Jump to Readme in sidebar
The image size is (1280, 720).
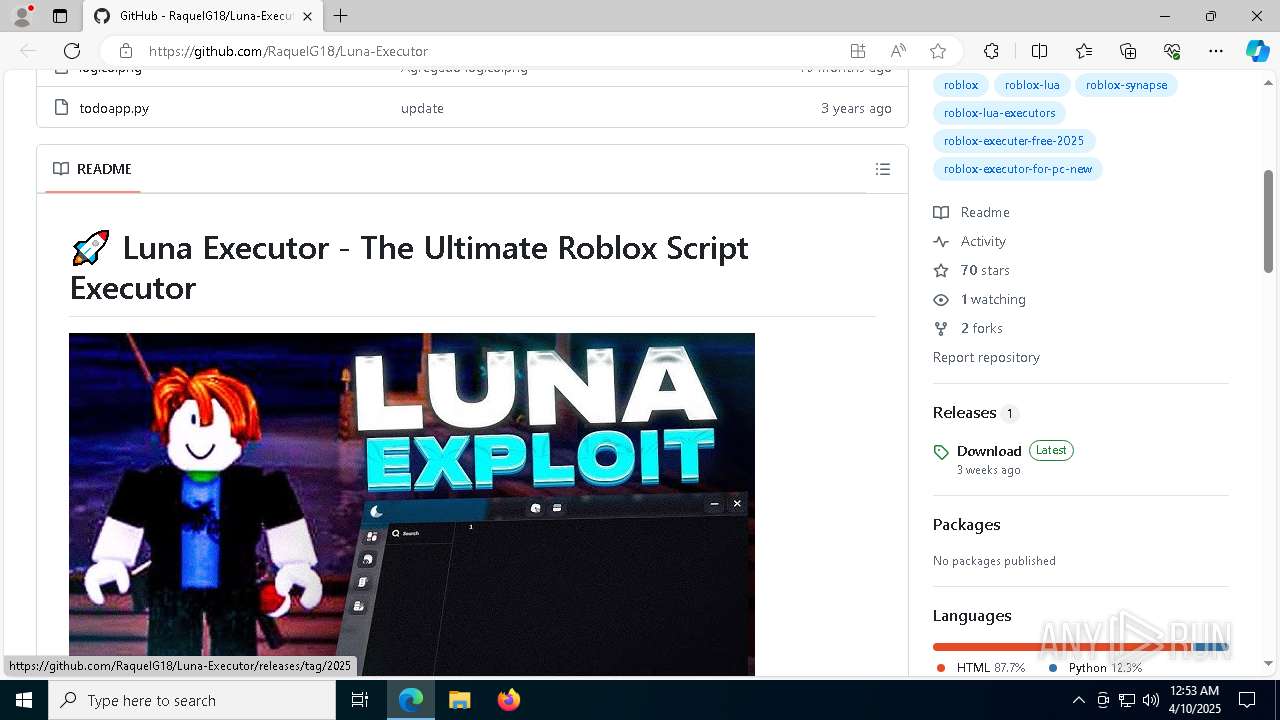[x=972, y=212]
